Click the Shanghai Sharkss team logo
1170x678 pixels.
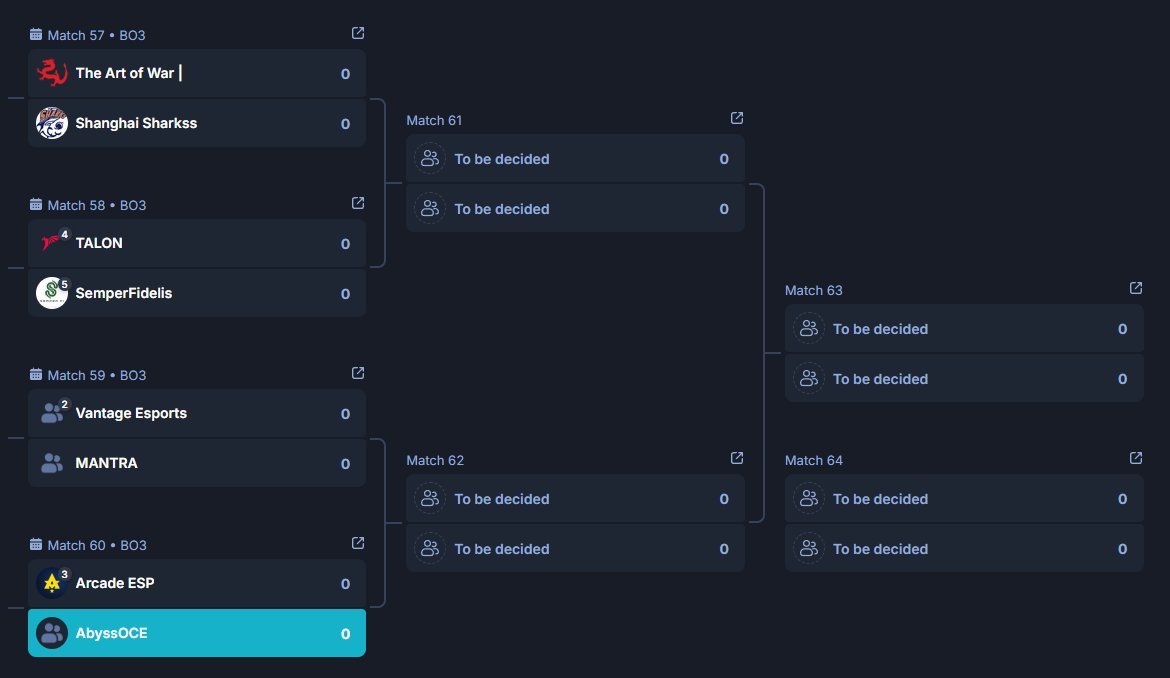[x=52, y=123]
